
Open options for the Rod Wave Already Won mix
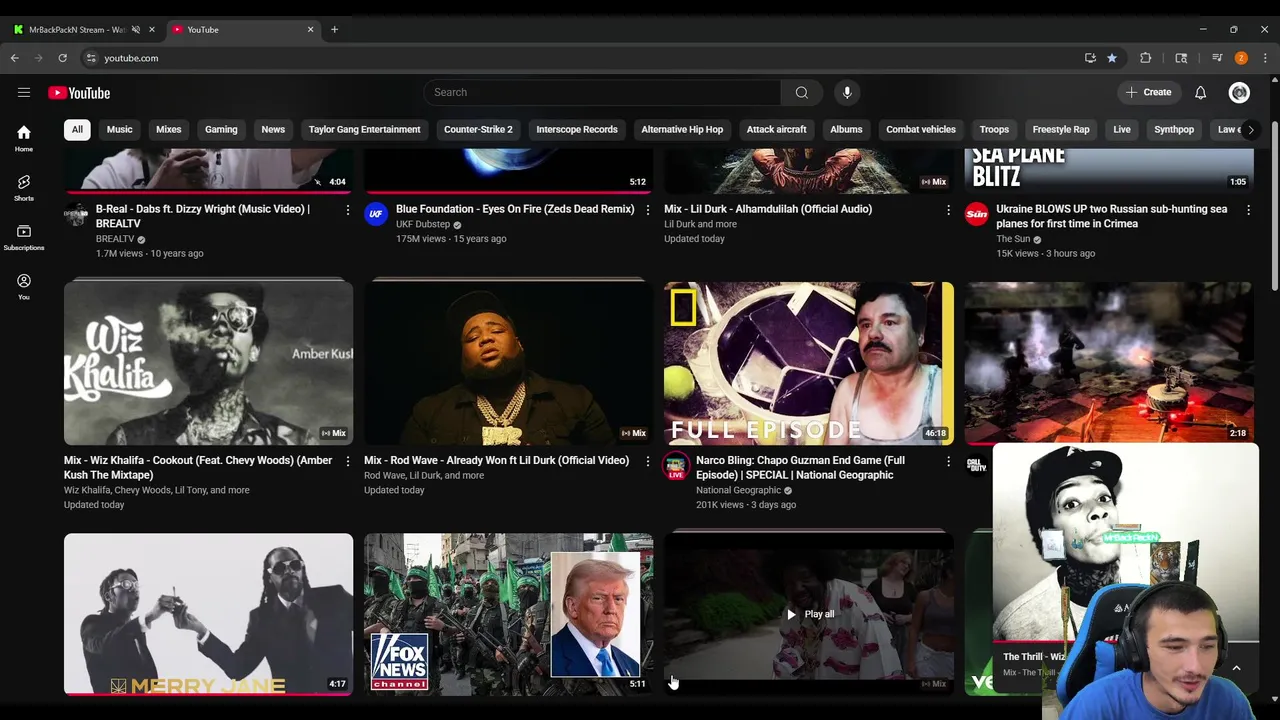tap(648, 461)
